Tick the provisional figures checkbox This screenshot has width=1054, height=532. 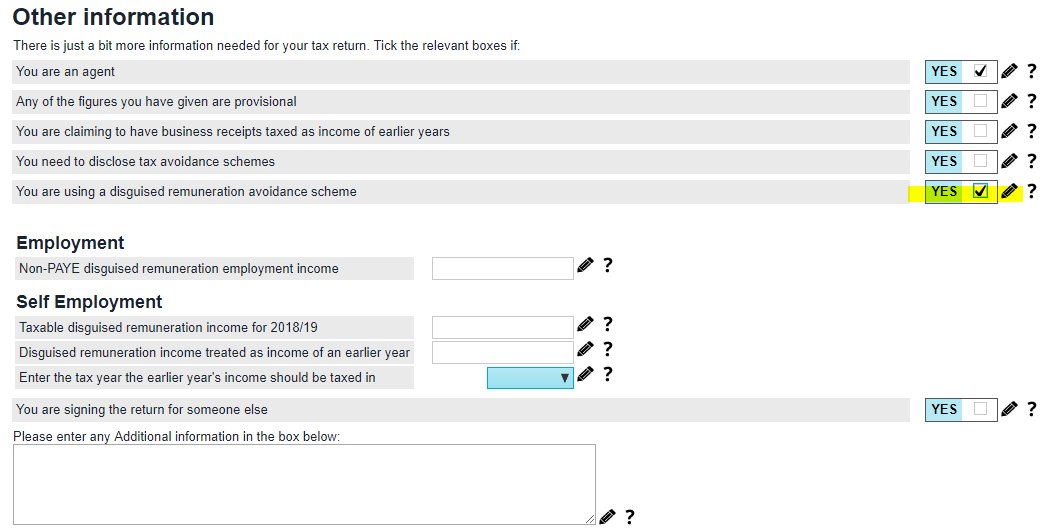[980, 101]
